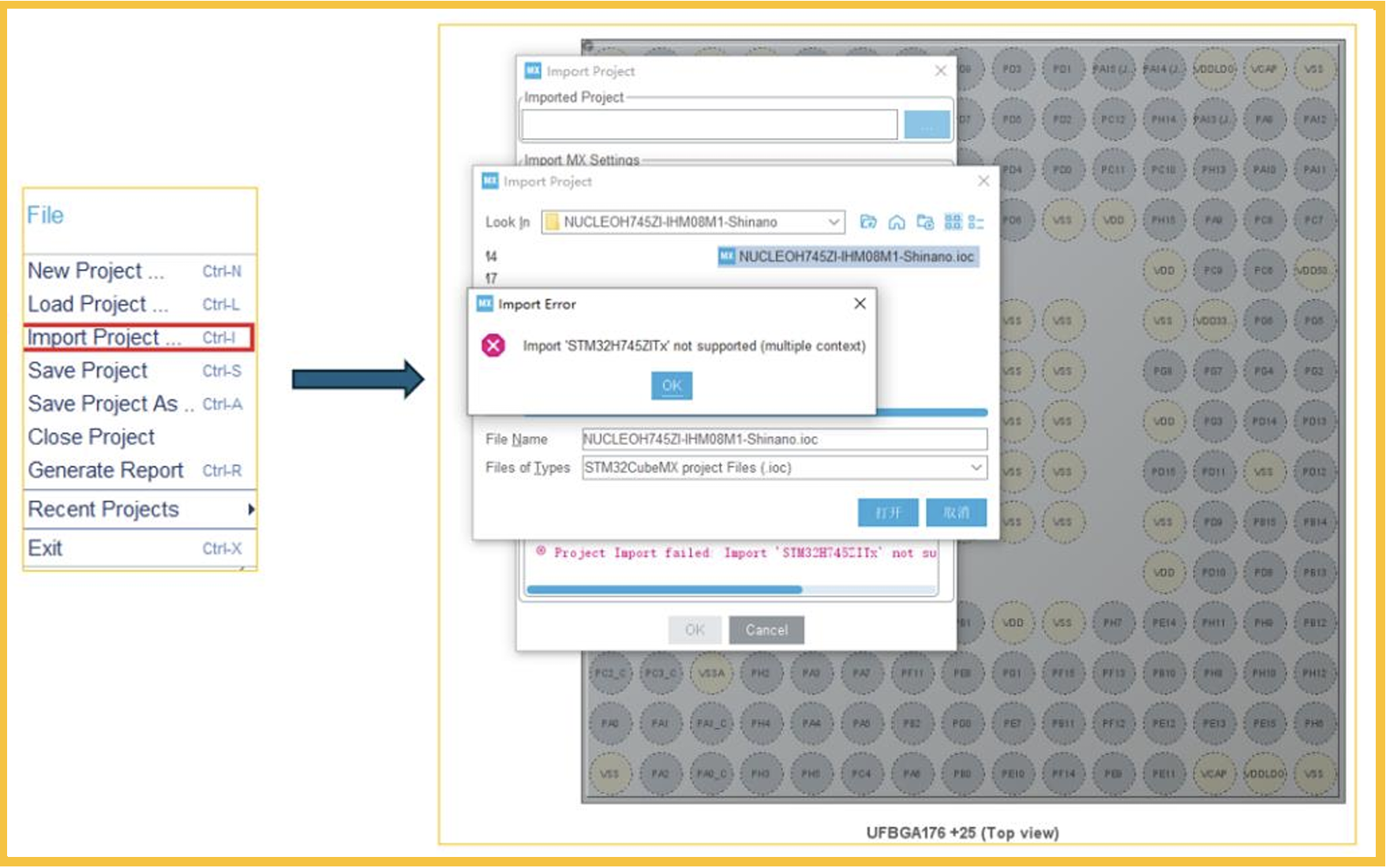The width and height of the screenshot is (1386, 868).
Task: Switch file chooser to list view
Action: 953,223
